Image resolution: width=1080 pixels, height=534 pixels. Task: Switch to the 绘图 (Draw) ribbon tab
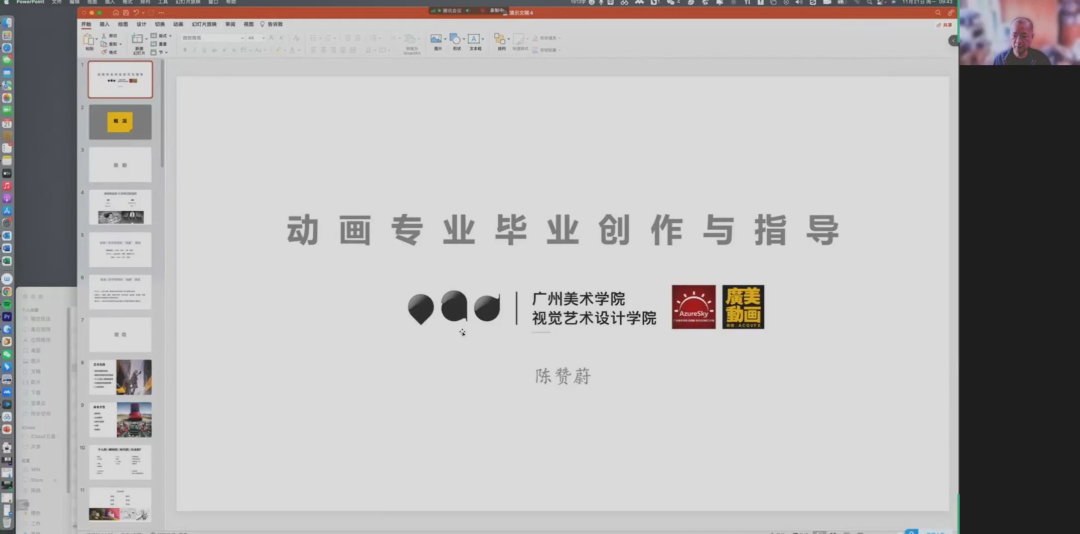123,24
